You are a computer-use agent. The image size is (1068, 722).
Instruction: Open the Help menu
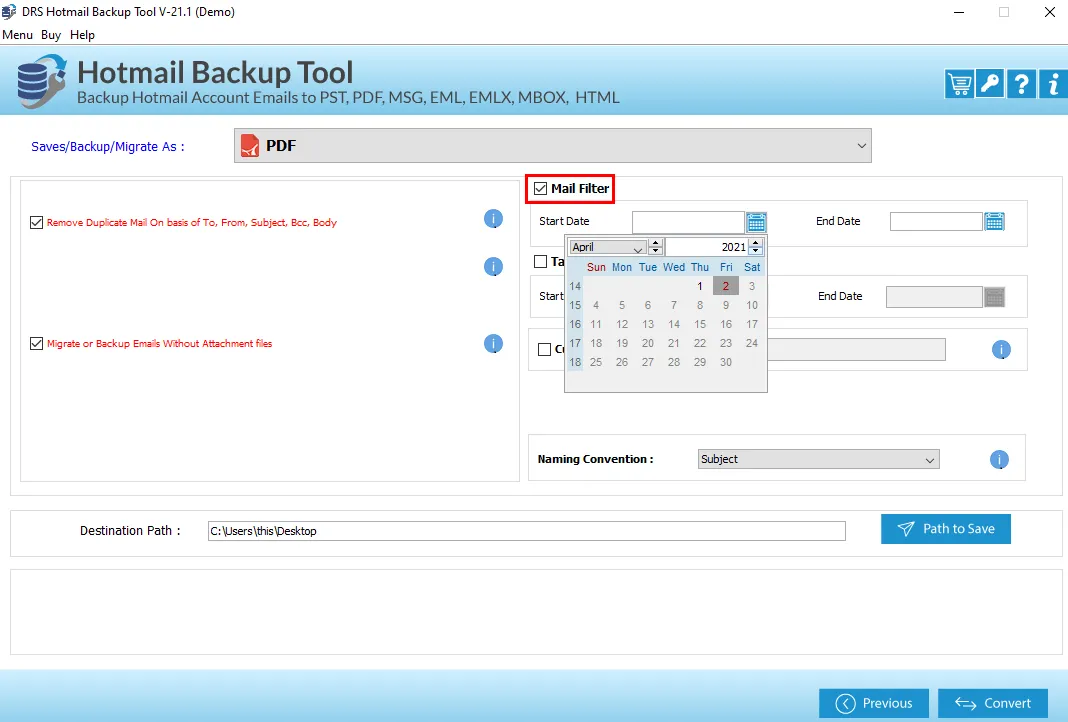pos(82,35)
